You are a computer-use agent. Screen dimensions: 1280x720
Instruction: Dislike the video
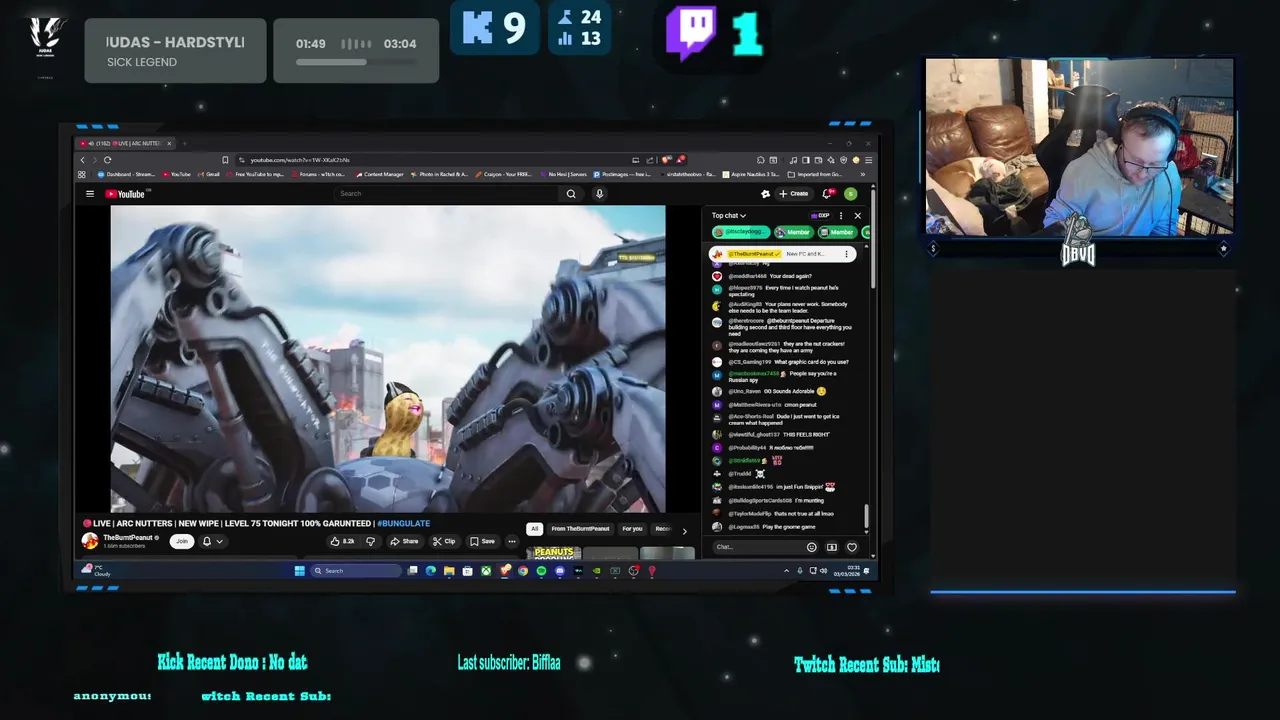pyautogui.click(x=370, y=541)
